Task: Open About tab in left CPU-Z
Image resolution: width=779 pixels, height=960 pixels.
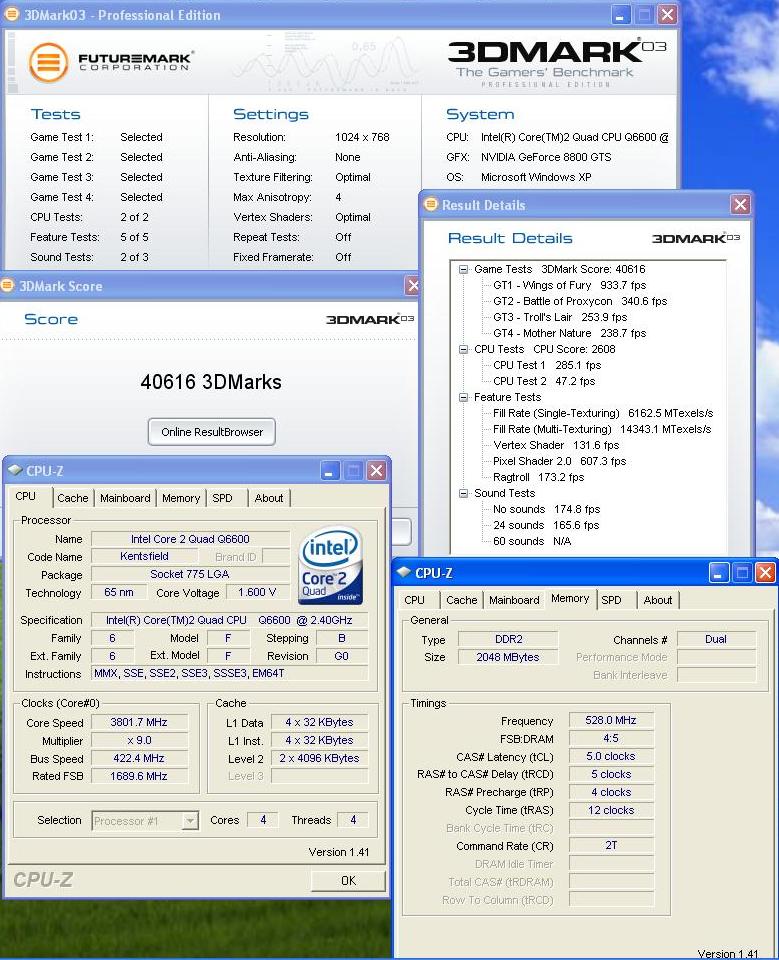Action: tap(268, 498)
